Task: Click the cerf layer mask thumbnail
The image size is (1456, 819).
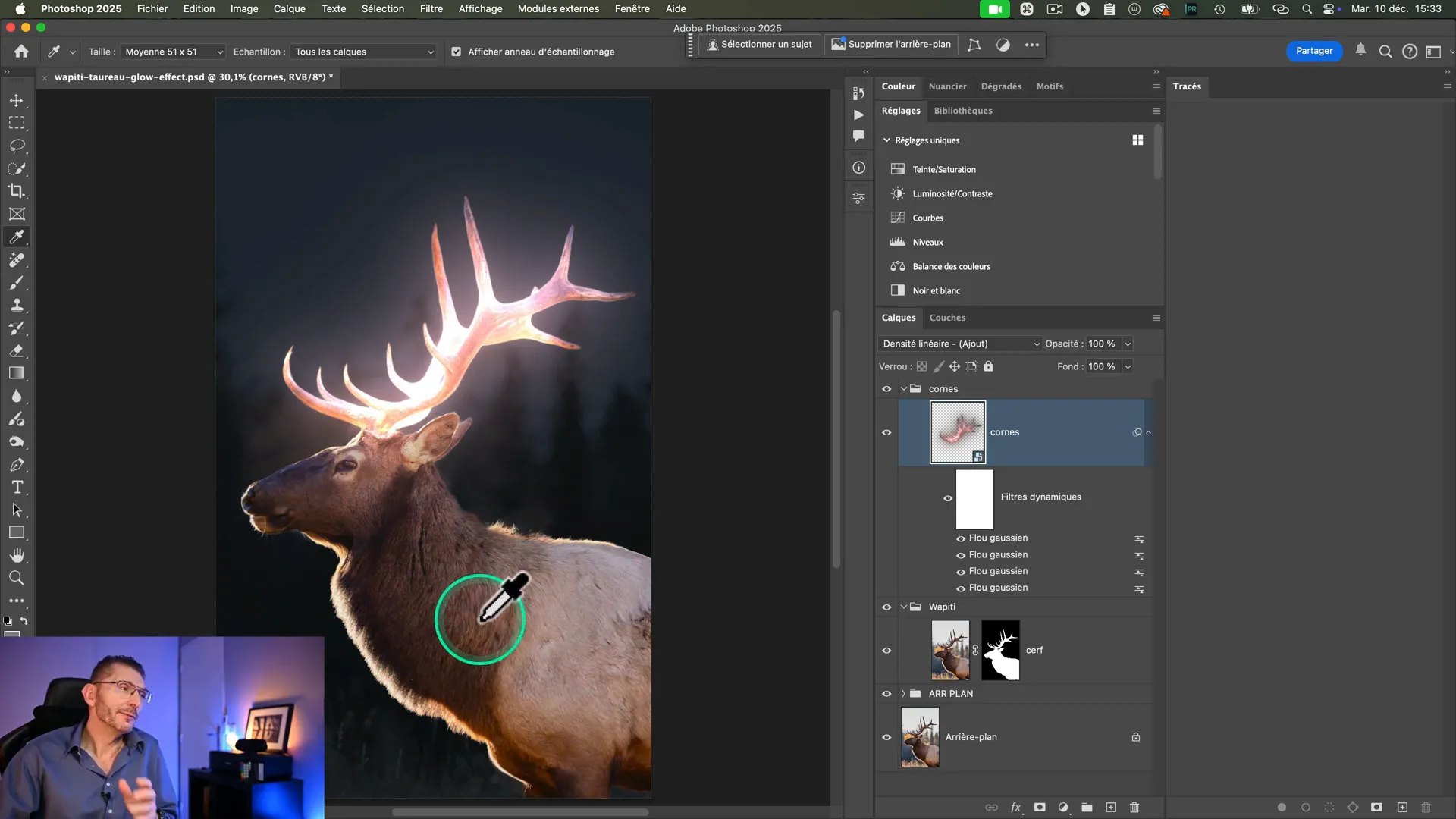Action: click(1000, 651)
